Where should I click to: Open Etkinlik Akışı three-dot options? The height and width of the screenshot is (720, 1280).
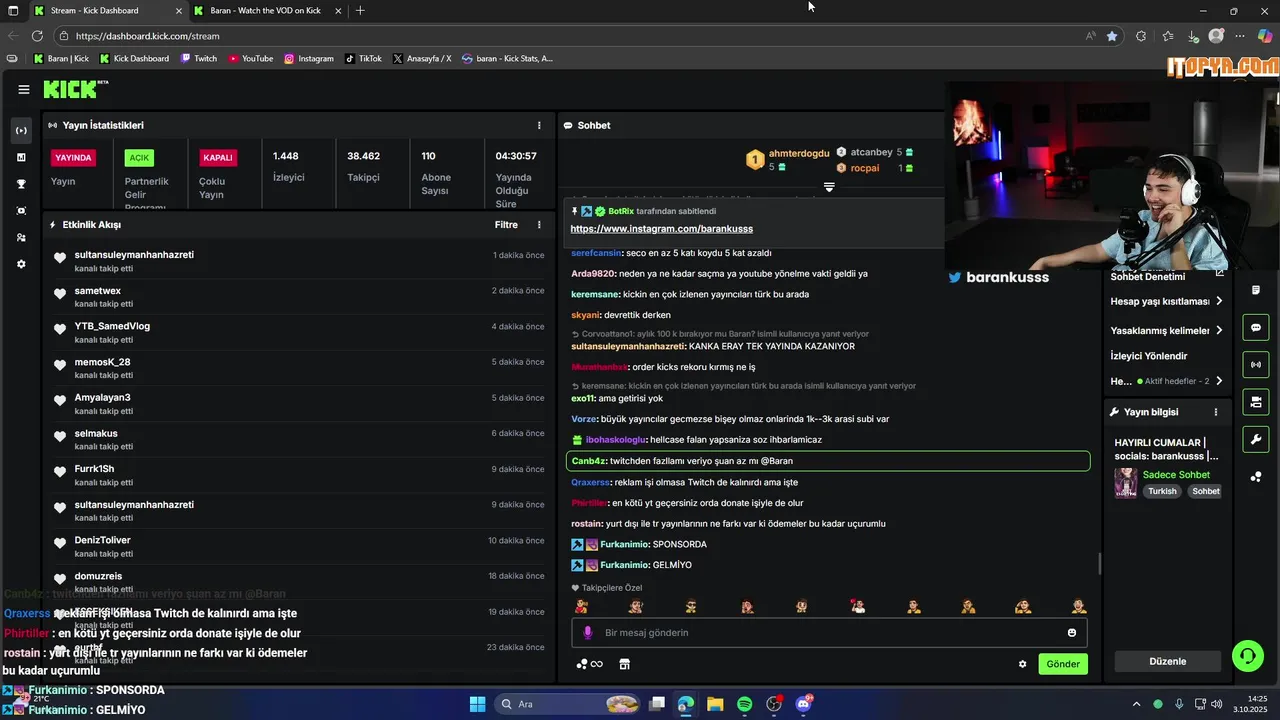tap(539, 225)
